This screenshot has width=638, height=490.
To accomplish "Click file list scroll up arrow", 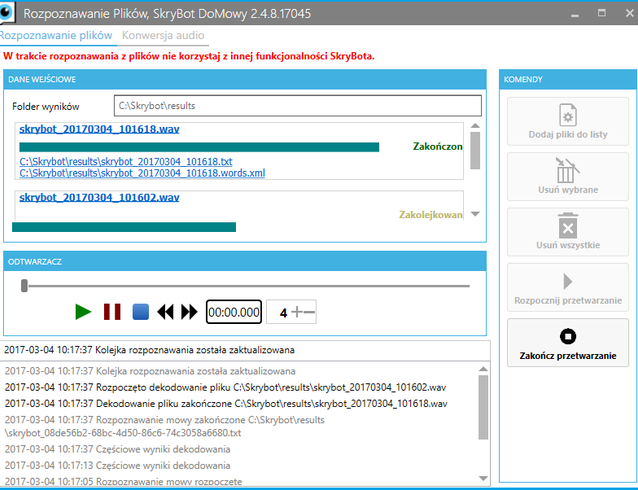I will [475, 126].
